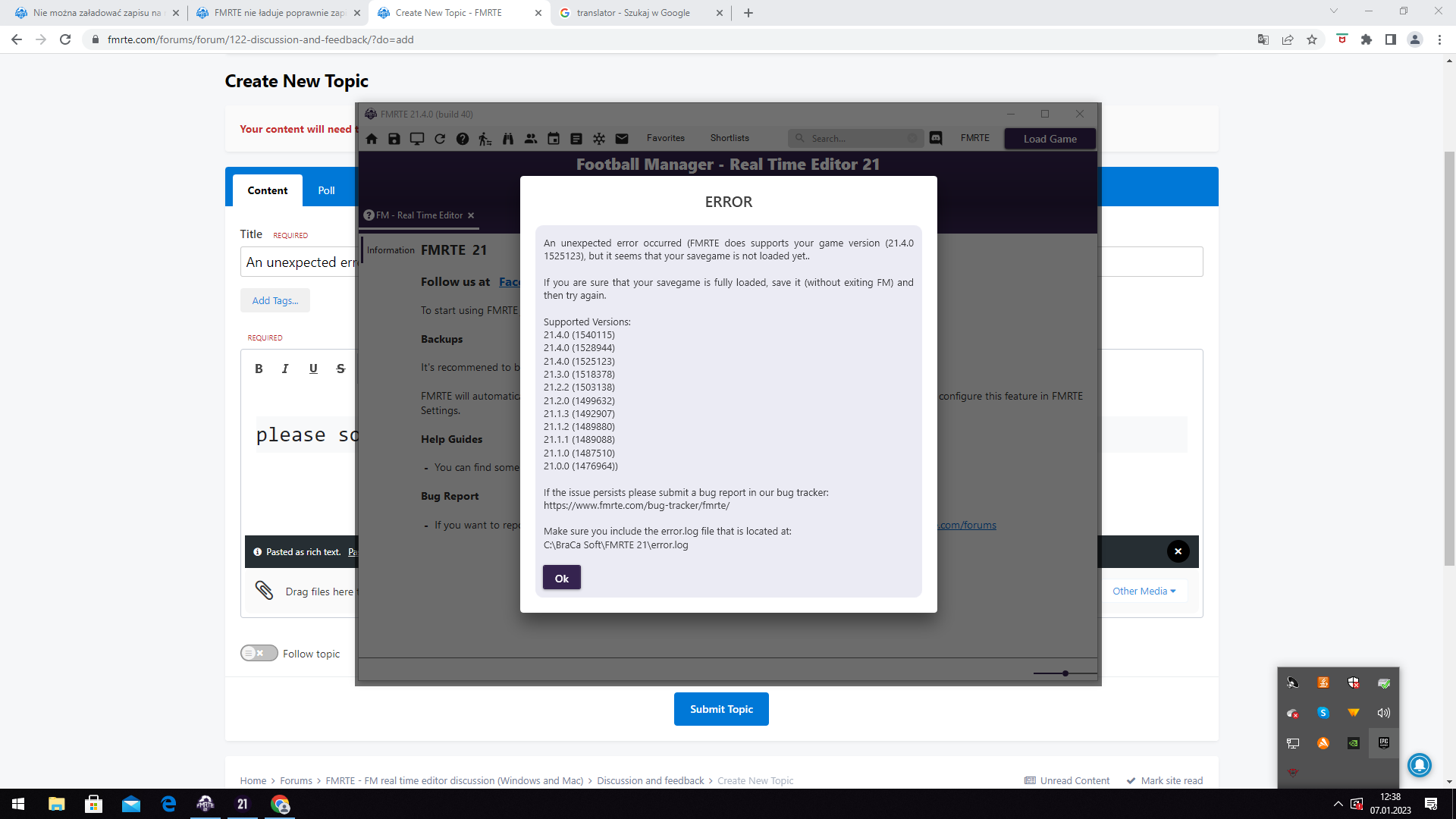Switch to the Poll tab

(326, 190)
